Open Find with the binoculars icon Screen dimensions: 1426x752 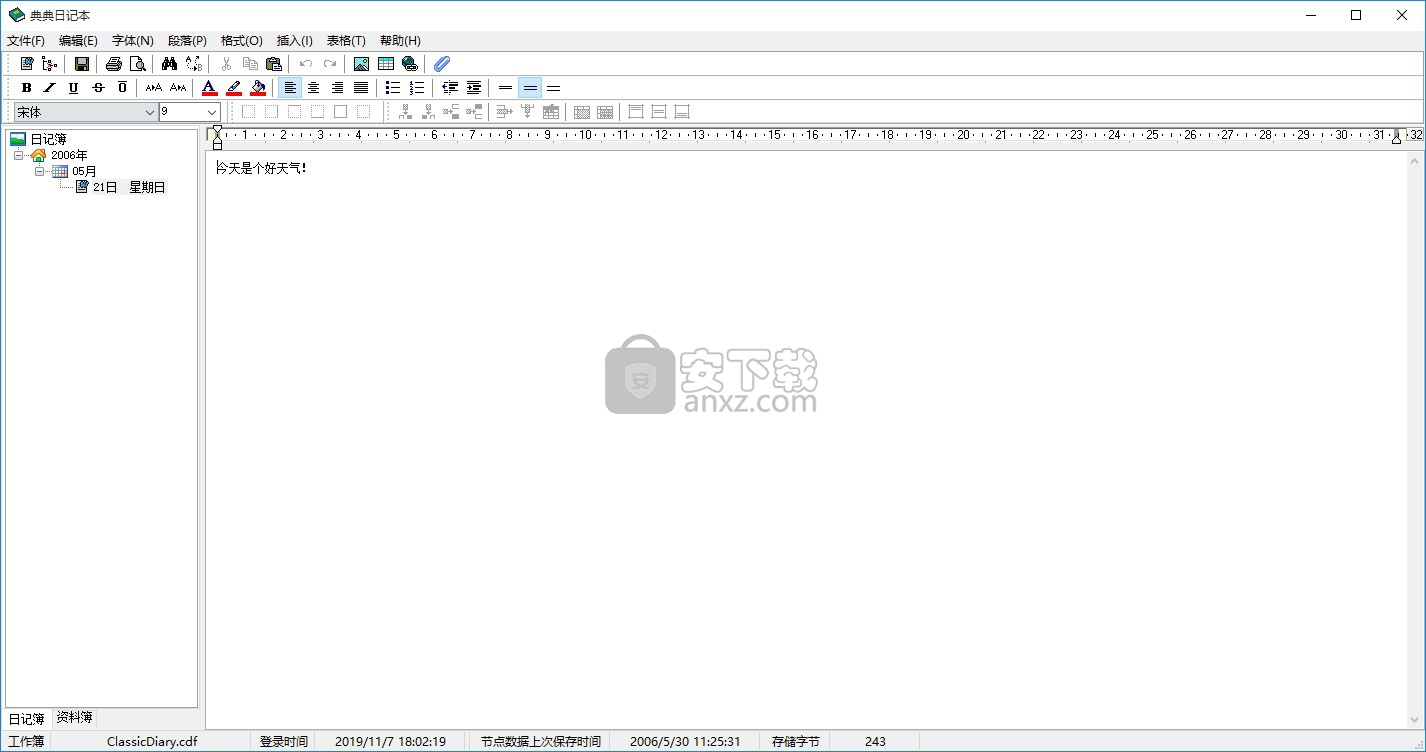coord(170,64)
